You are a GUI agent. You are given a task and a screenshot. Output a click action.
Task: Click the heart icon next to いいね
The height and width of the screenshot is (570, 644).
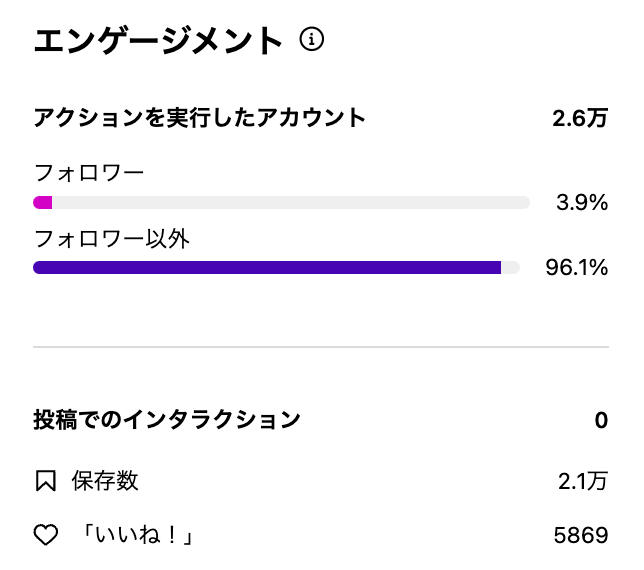pyautogui.click(x=46, y=536)
